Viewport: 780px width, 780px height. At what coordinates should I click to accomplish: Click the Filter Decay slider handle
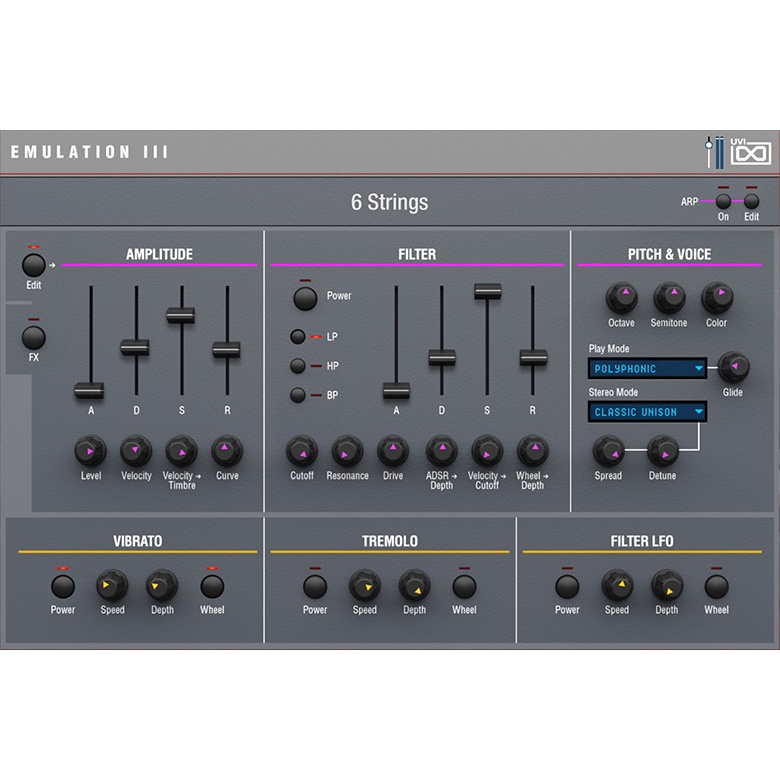click(x=442, y=358)
